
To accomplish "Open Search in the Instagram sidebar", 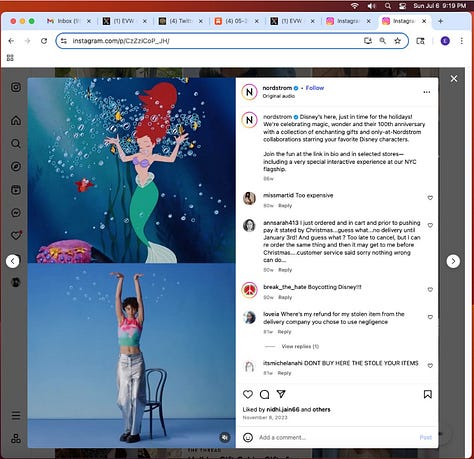I will point(16,144).
